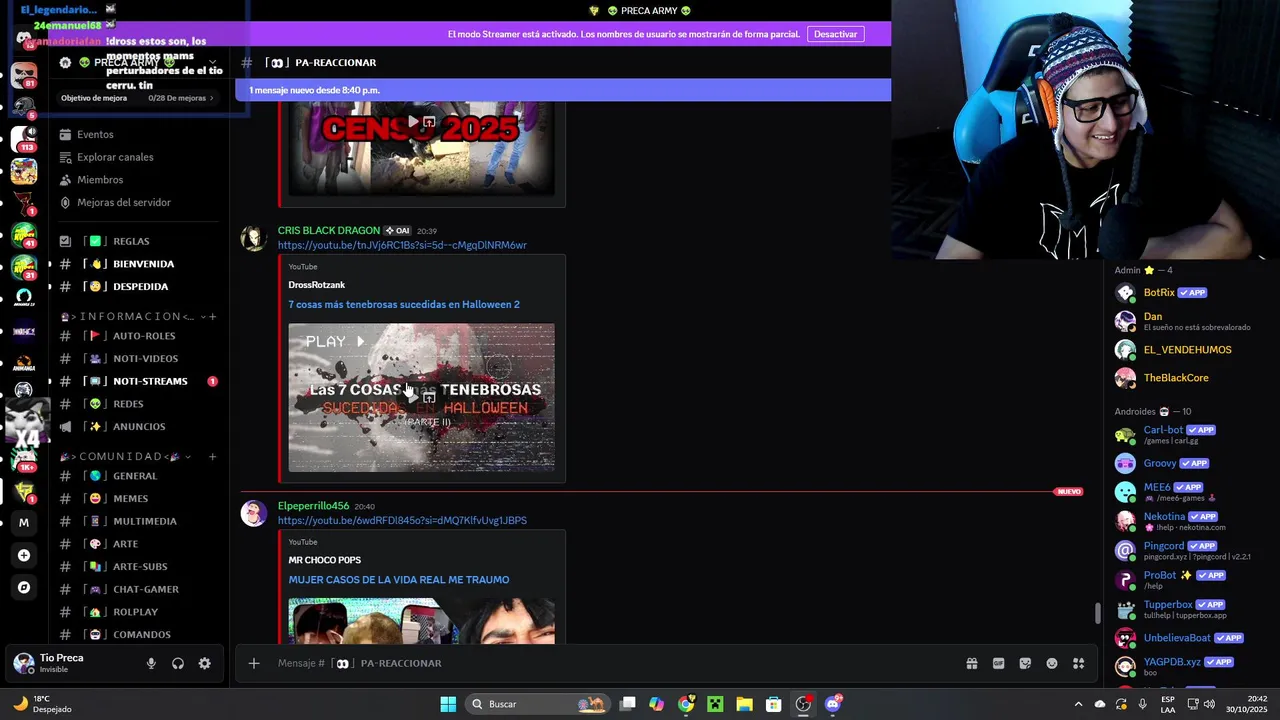The height and width of the screenshot is (720, 1280).
Task: Open the sticker picker
Action: point(1025,663)
